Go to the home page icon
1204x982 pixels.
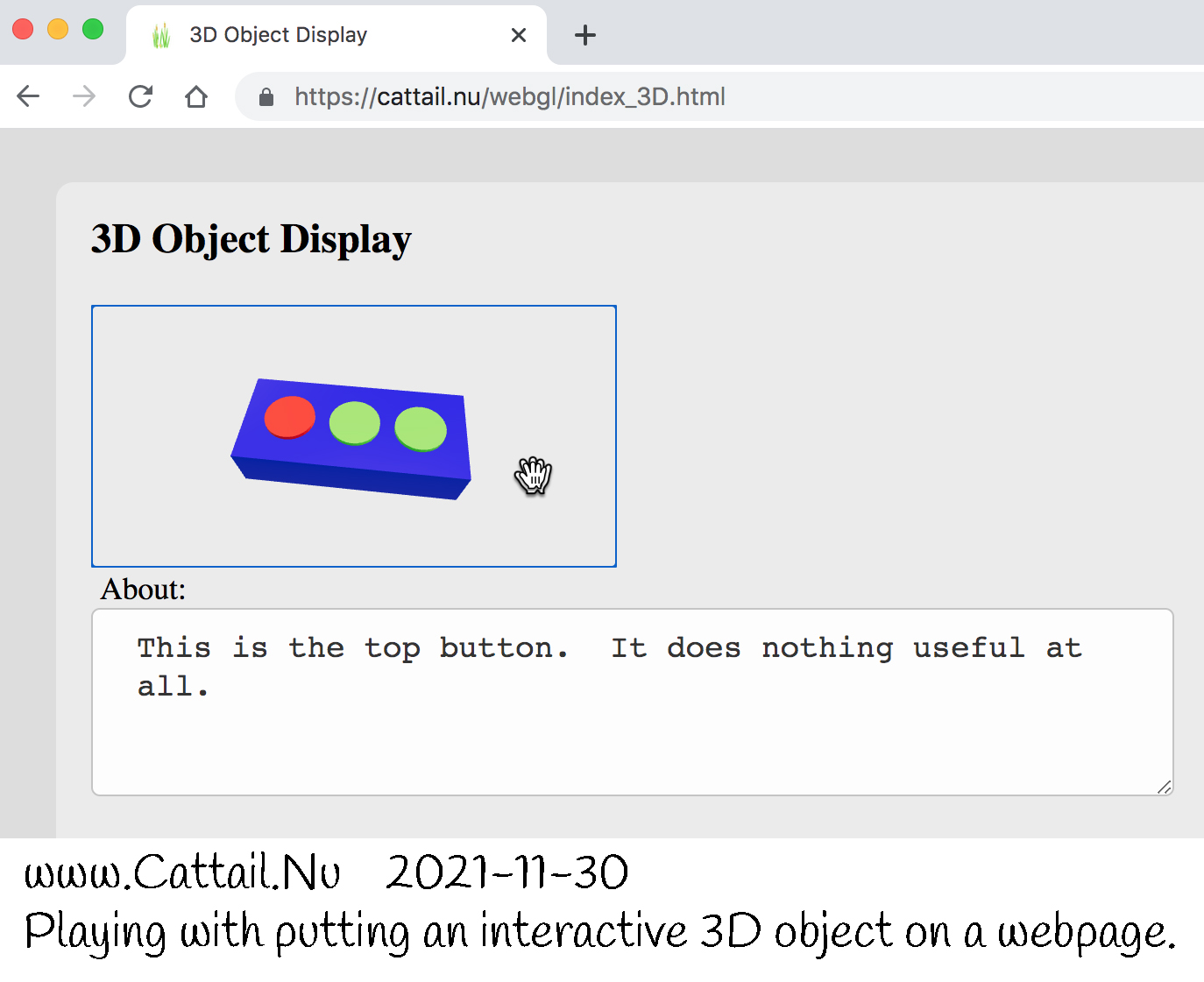click(x=196, y=96)
